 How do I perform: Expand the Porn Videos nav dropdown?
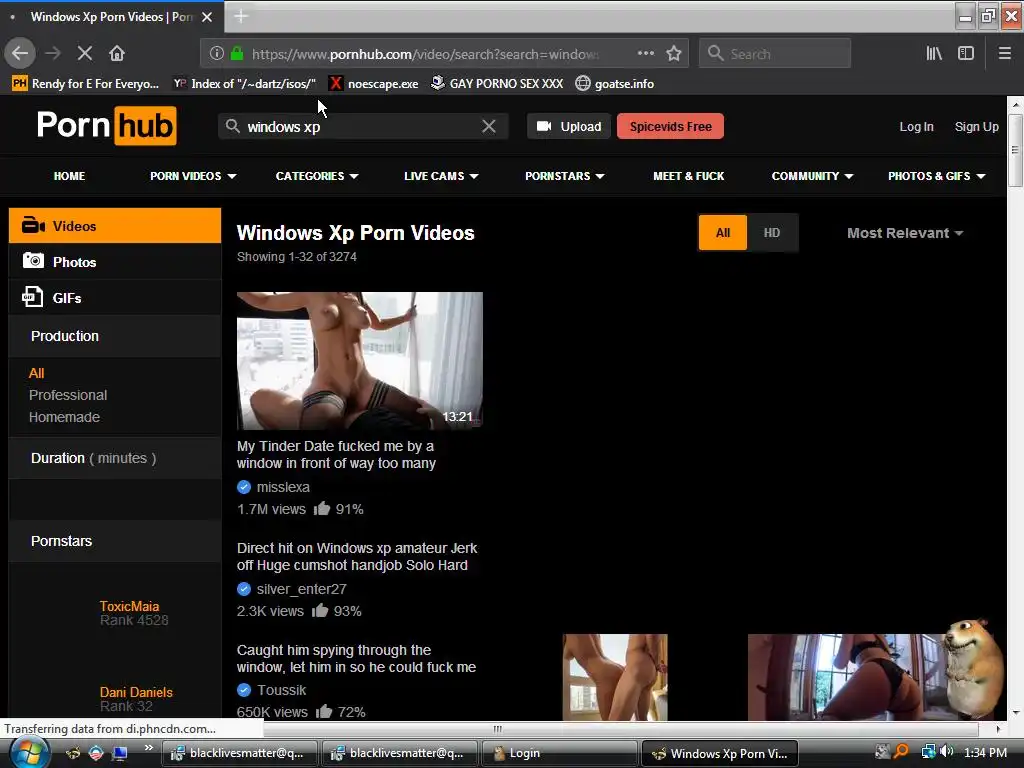(x=193, y=176)
